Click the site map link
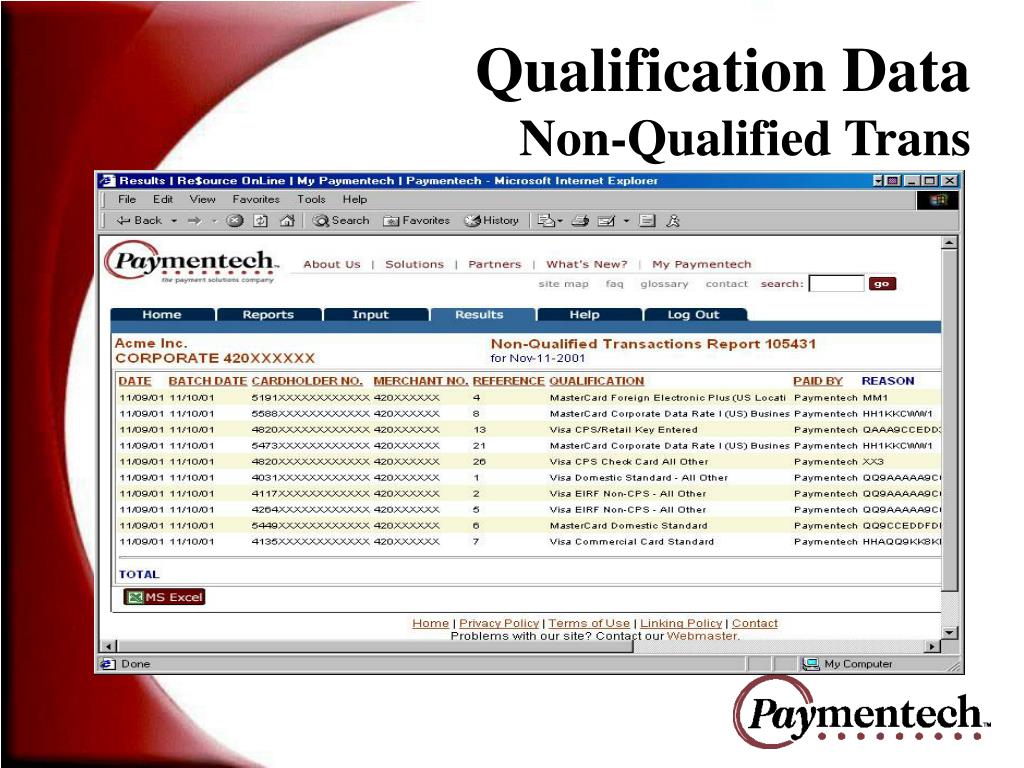The image size is (1024, 768). [x=564, y=284]
